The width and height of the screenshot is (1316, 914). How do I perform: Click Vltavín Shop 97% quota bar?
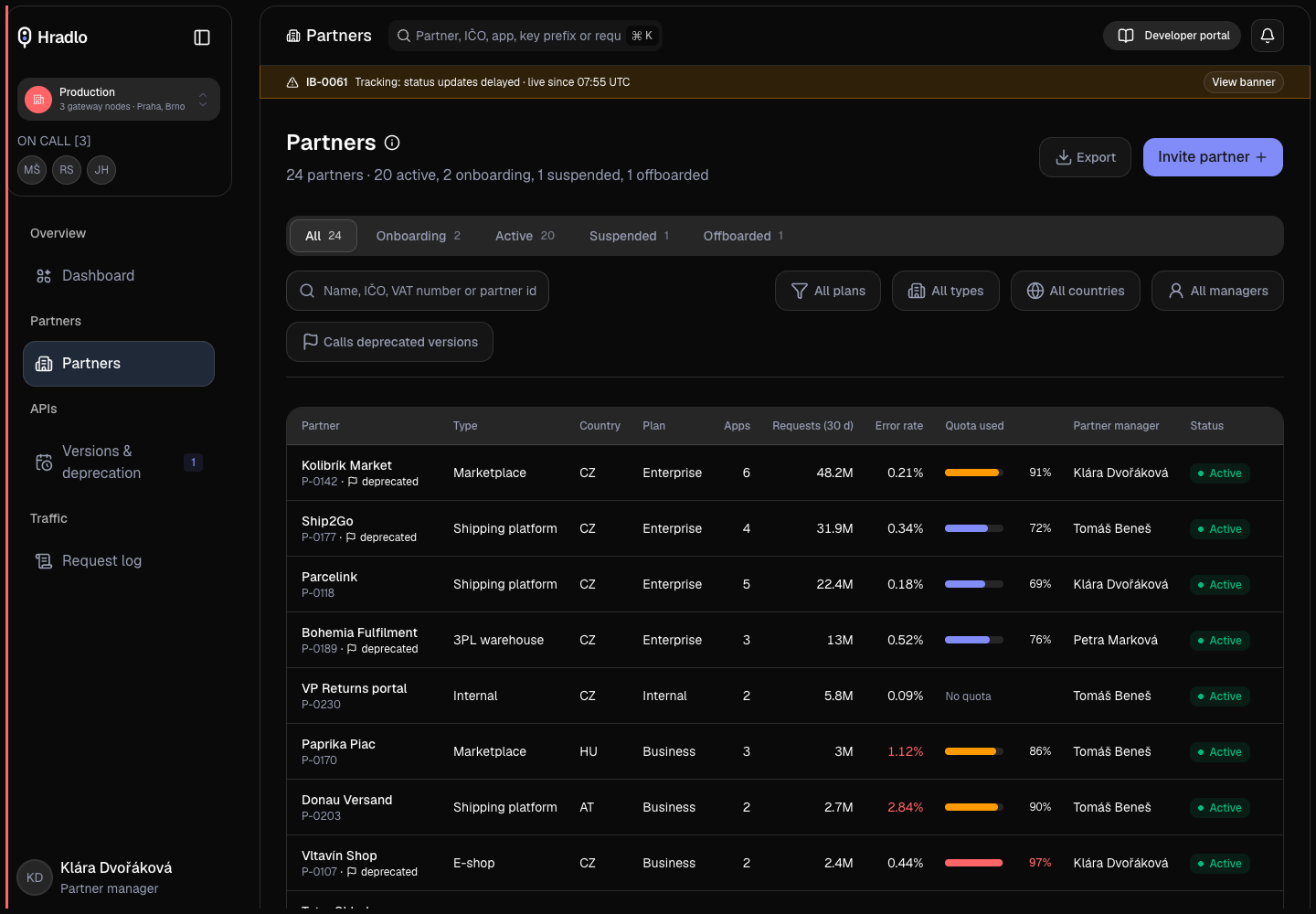pyautogui.click(x=974, y=863)
